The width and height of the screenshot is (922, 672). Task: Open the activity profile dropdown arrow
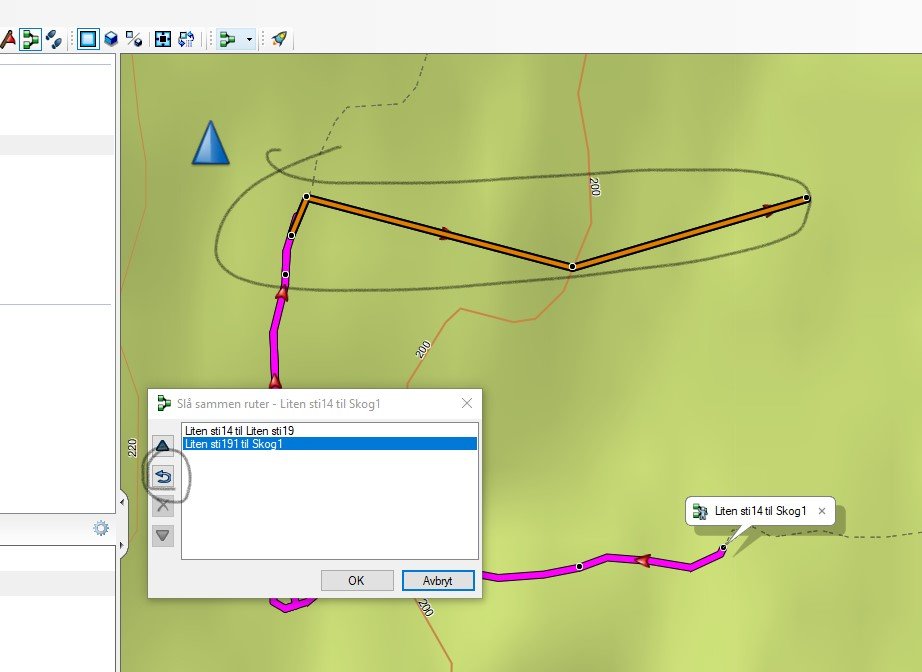pyautogui.click(x=249, y=40)
